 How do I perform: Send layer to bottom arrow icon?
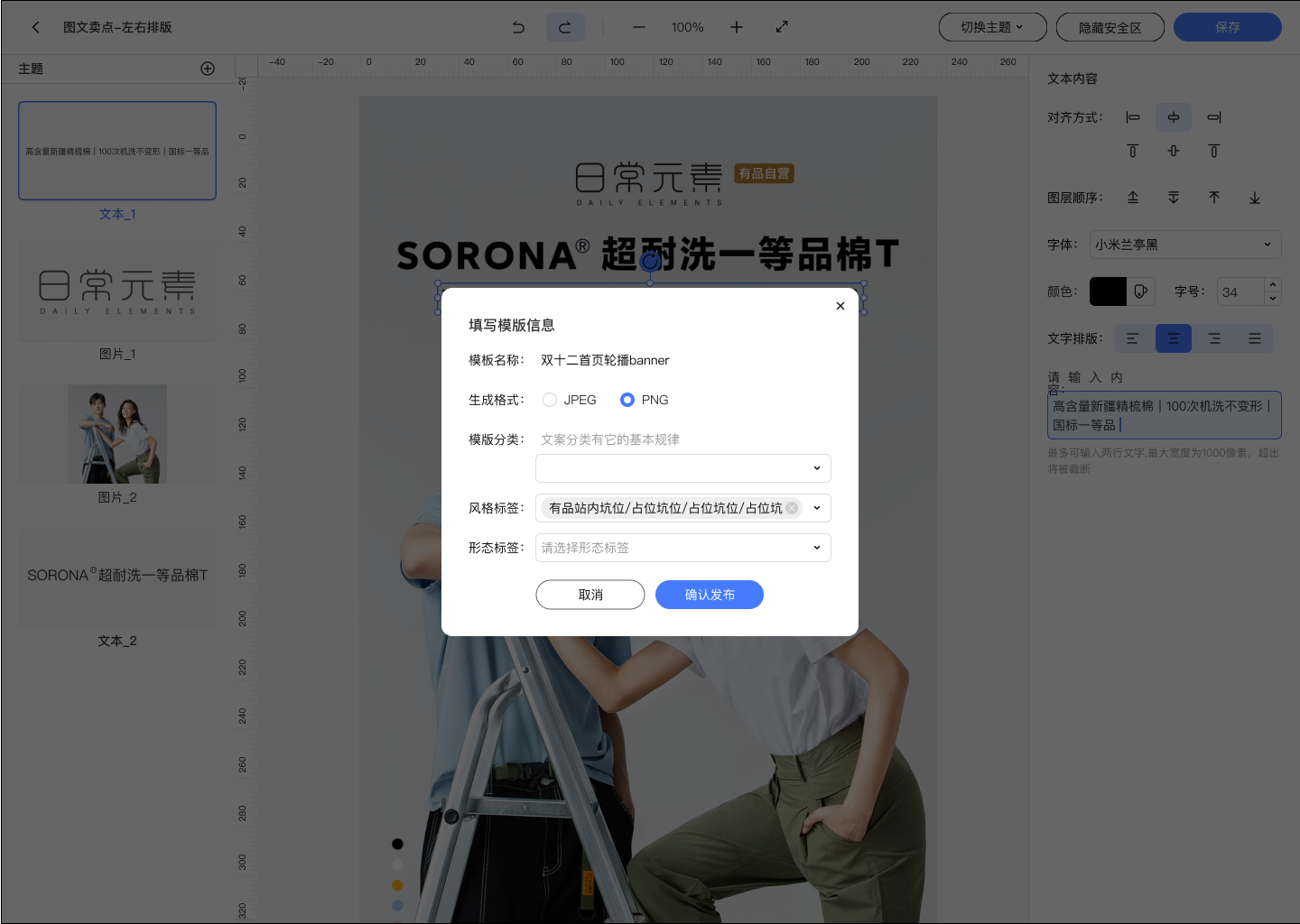pyautogui.click(x=1255, y=198)
